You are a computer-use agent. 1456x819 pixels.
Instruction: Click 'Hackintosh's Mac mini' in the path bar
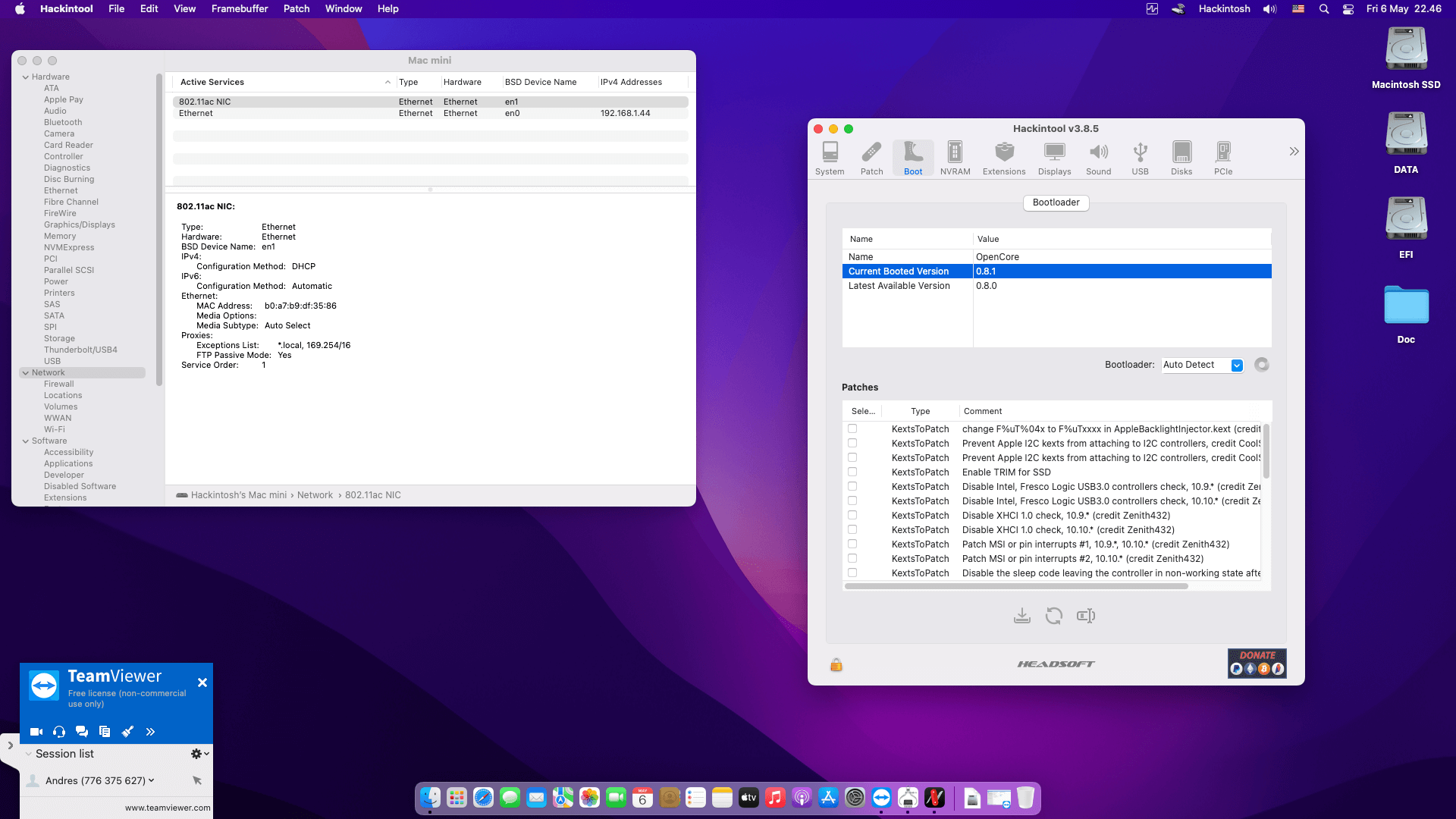coord(239,495)
